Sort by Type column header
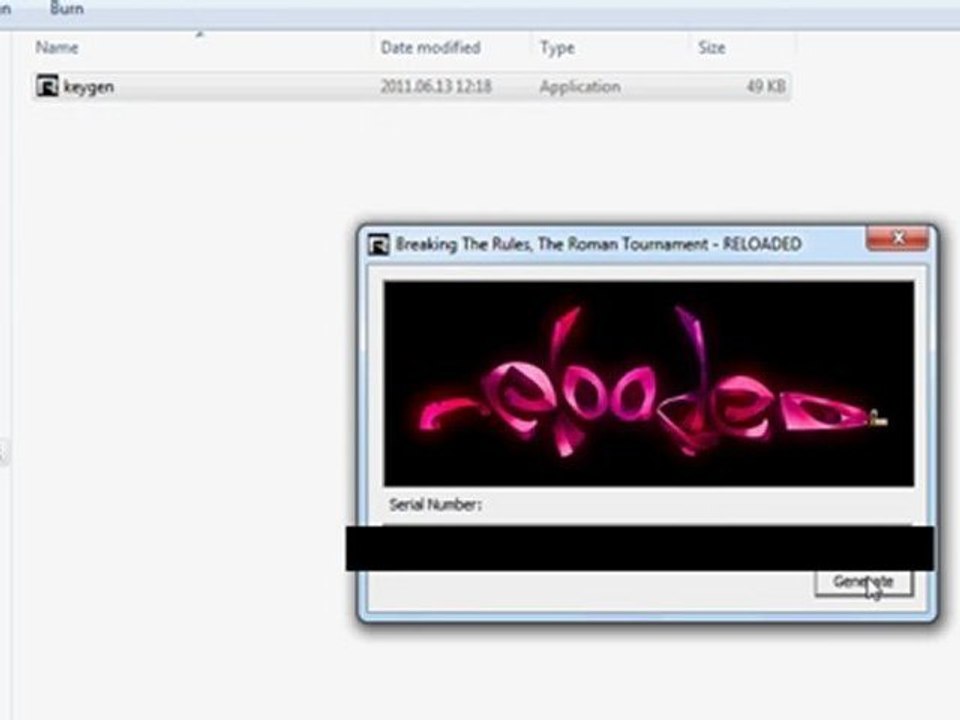This screenshot has width=960, height=720. [557, 48]
